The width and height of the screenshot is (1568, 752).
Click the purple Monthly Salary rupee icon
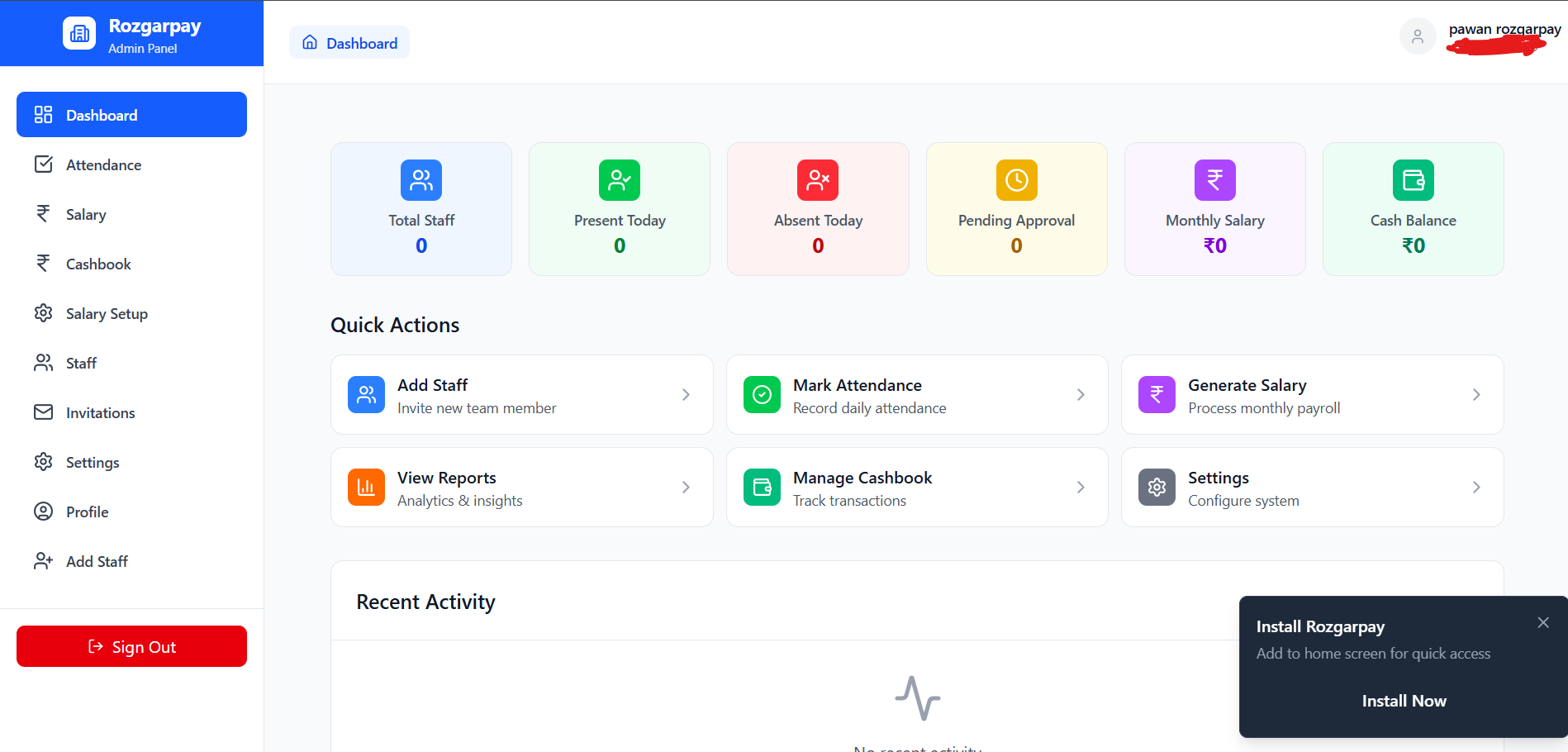(x=1215, y=180)
